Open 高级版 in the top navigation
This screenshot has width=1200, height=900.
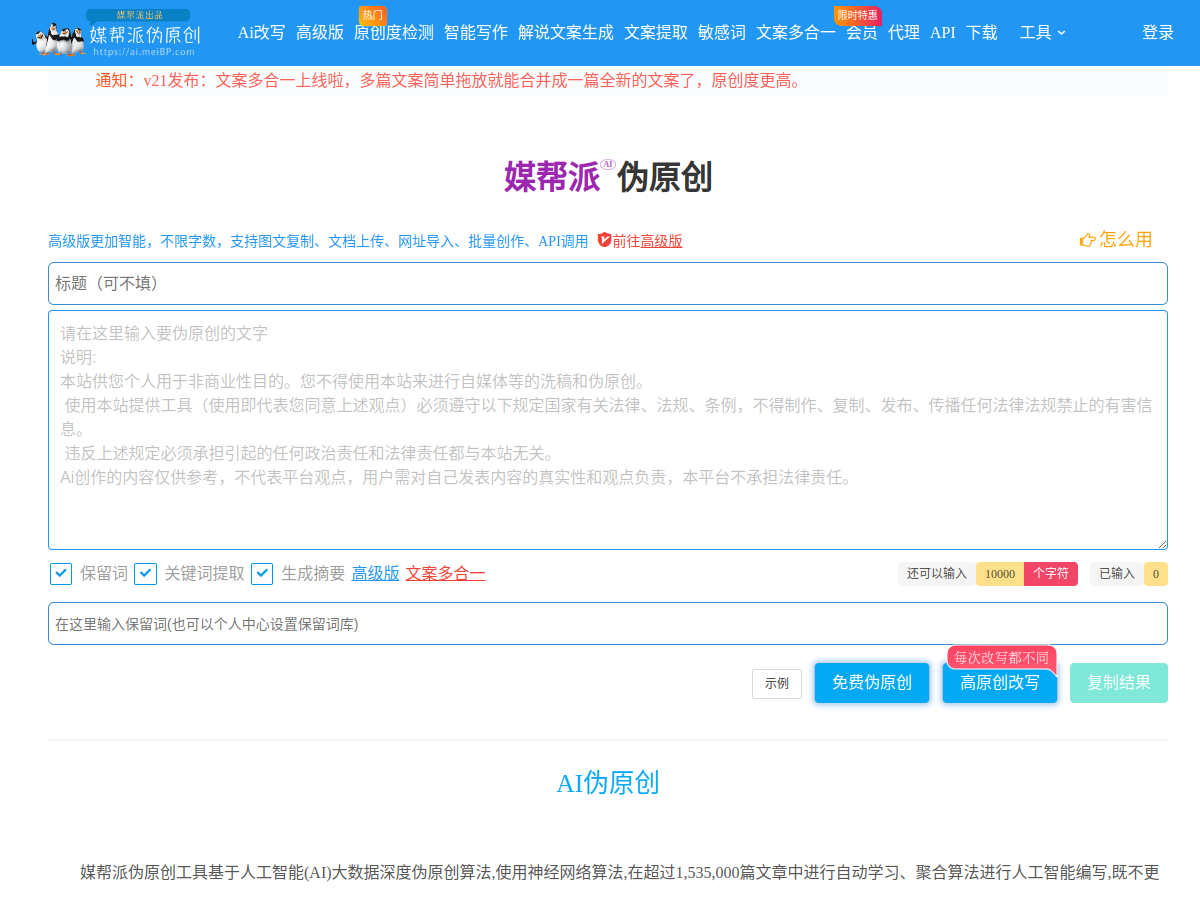tap(320, 33)
